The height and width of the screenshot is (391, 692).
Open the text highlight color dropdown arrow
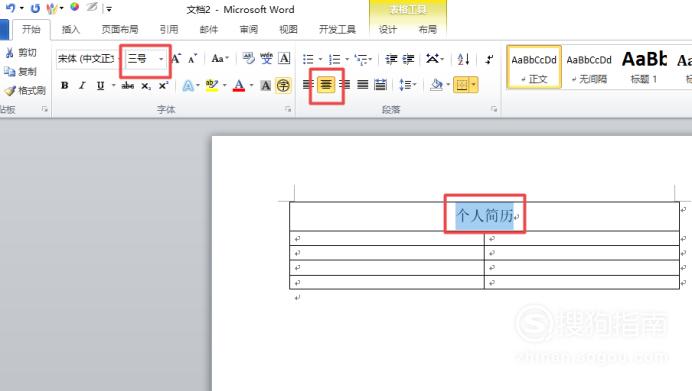pos(224,85)
